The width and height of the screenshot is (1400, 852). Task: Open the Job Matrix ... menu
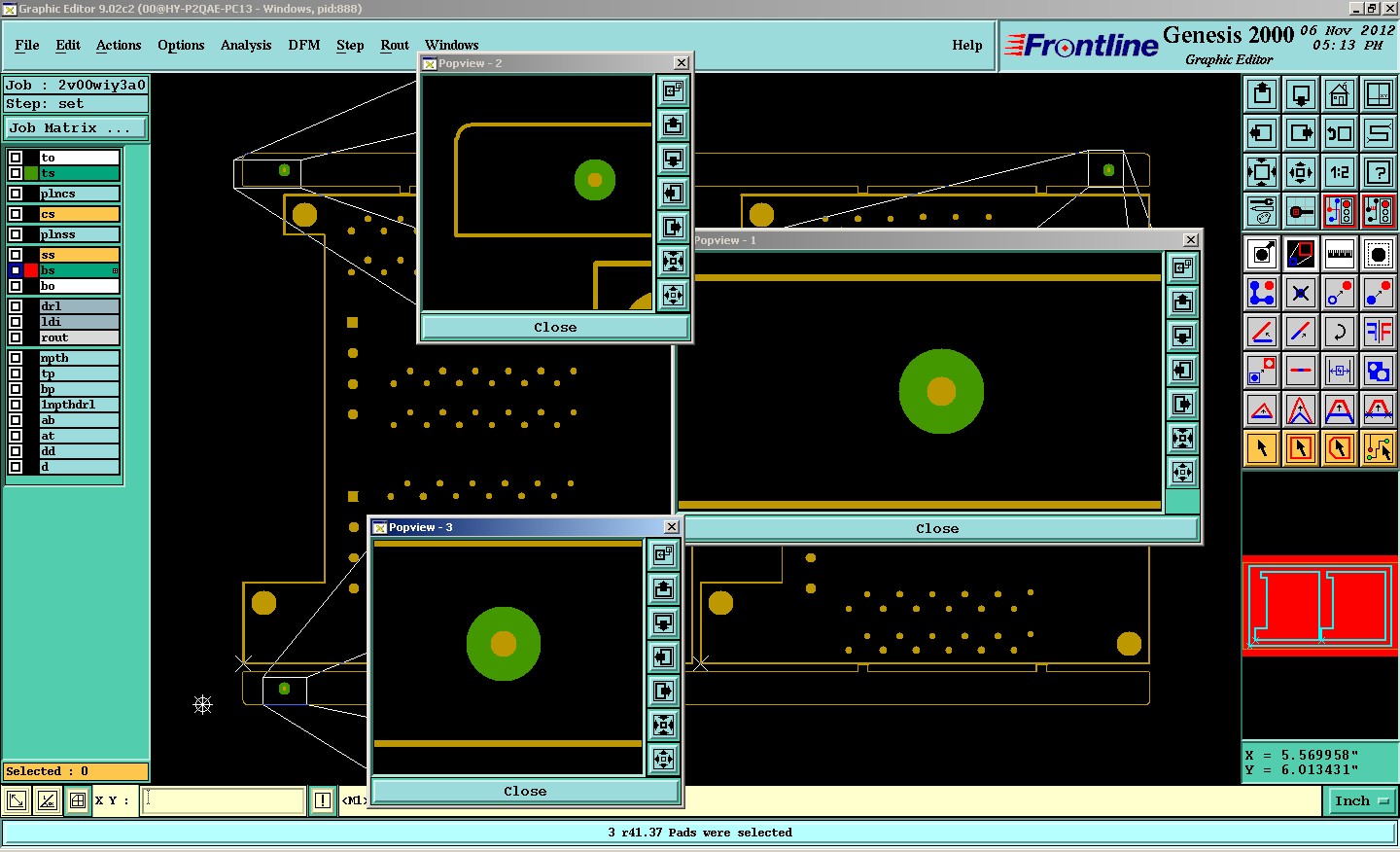tap(76, 127)
